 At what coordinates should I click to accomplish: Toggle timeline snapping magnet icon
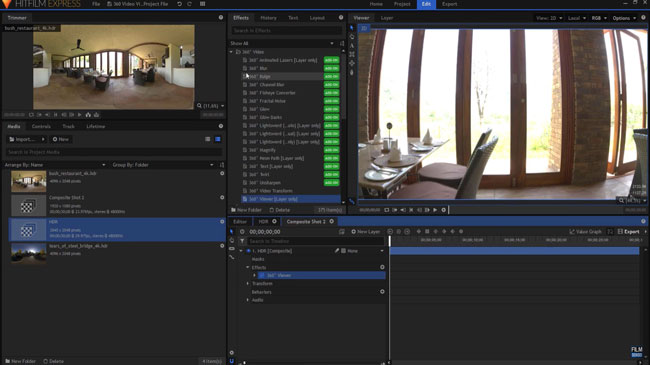coord(232,361)
